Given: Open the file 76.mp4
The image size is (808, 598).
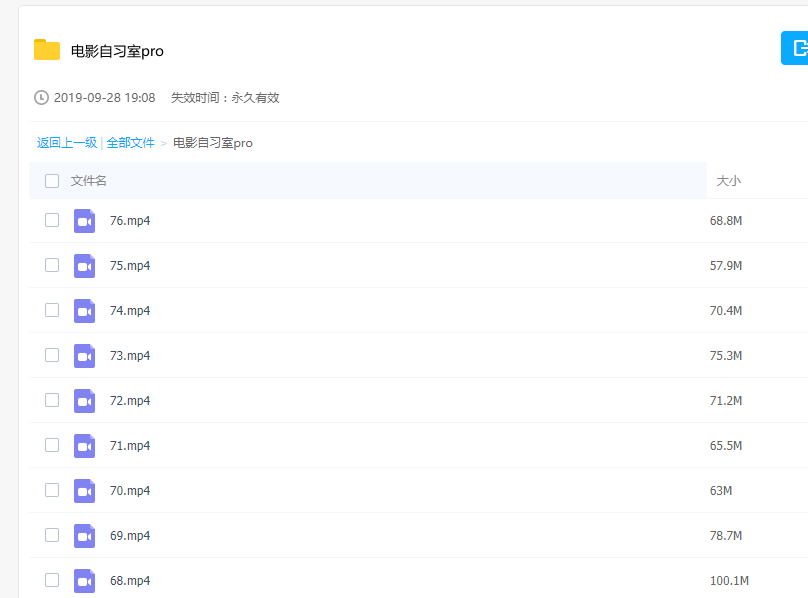Looking at the screenshot, I should point(130,221).
